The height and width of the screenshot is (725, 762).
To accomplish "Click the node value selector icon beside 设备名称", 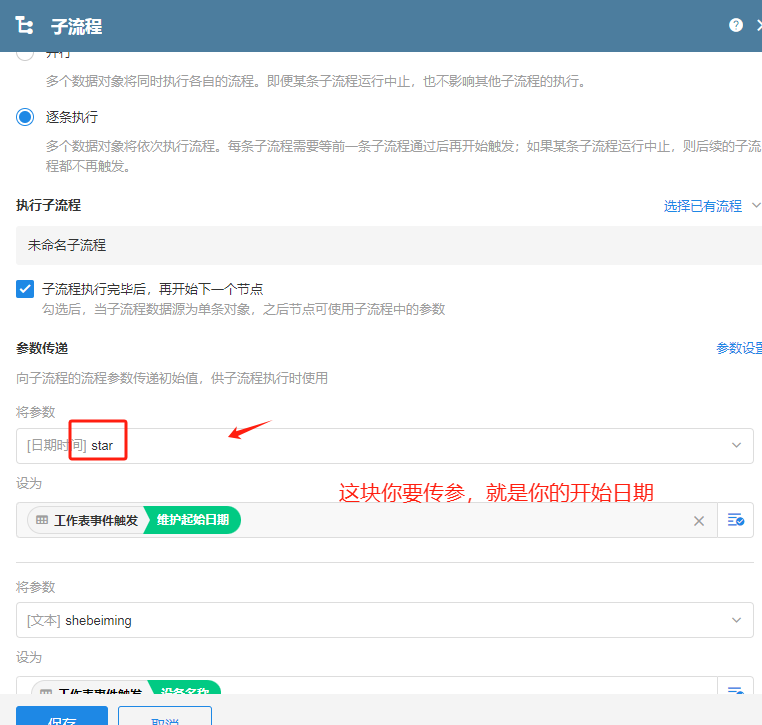I will pos(736,690).
